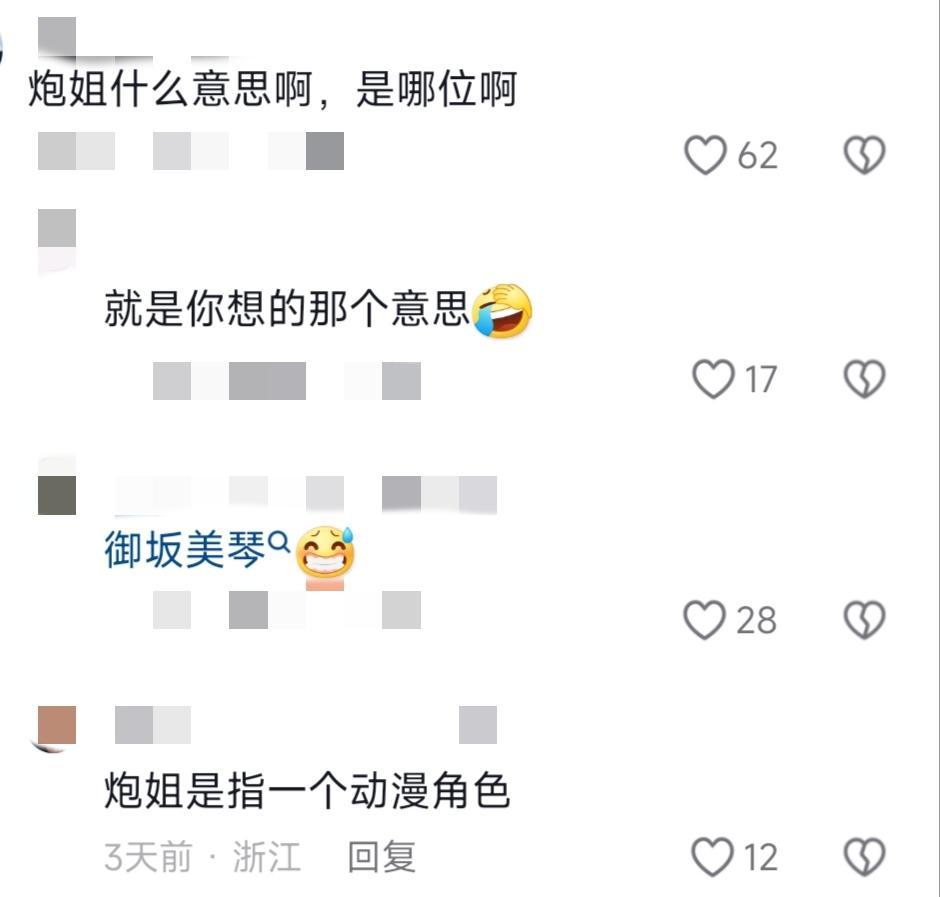This screenshot has height=897, width=940.
Task: Tap broken heart beside 12 likes
Action: pyautogui.click(x=864, y=857)
